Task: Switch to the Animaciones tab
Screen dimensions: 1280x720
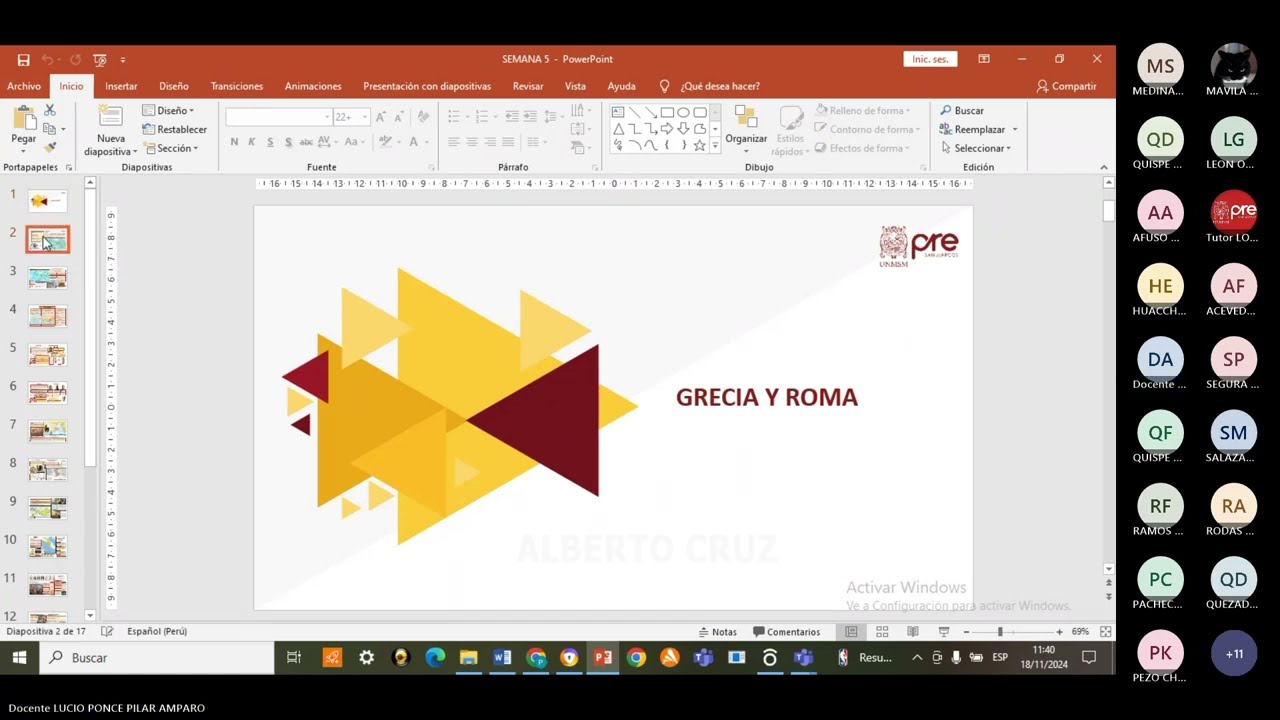Action: pos(313,86)
